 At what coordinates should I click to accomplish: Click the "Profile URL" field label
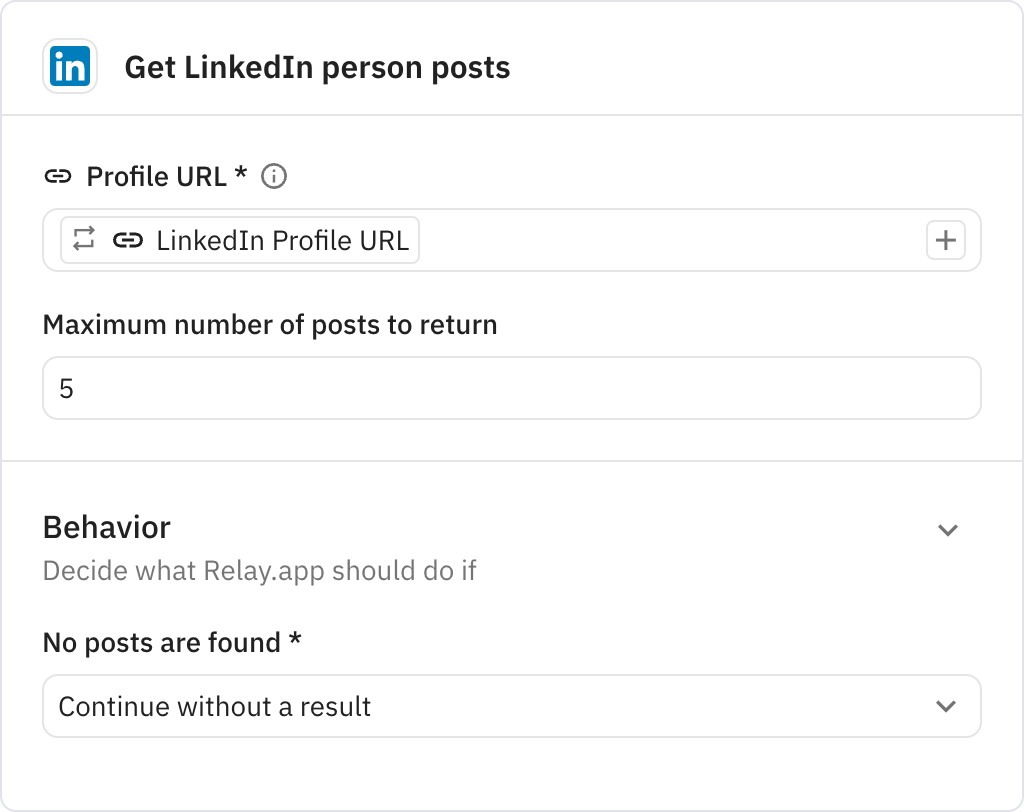157,177
